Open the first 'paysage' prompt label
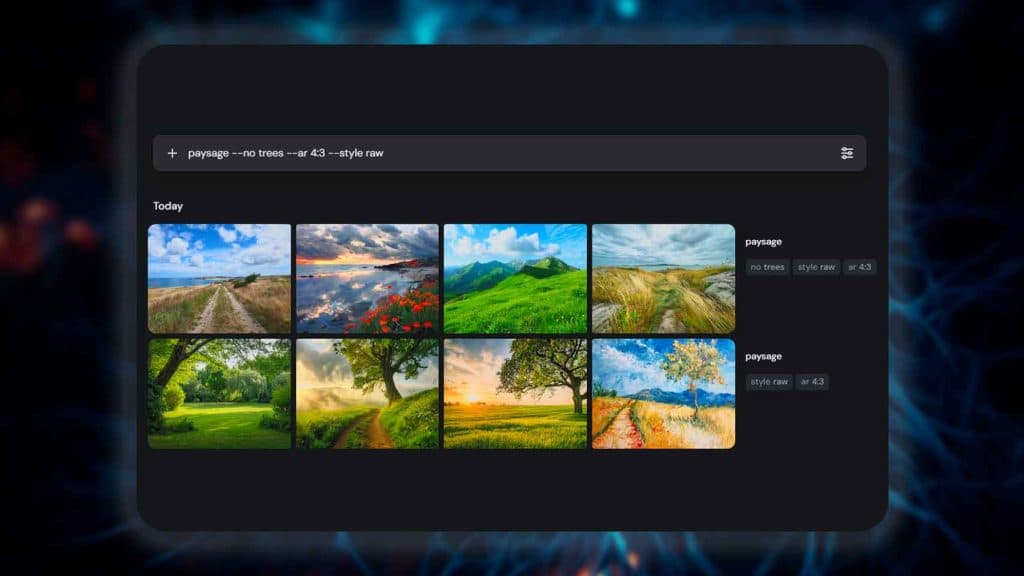The height and width of the screenshot is (576, 1024). tap(764, 241)
